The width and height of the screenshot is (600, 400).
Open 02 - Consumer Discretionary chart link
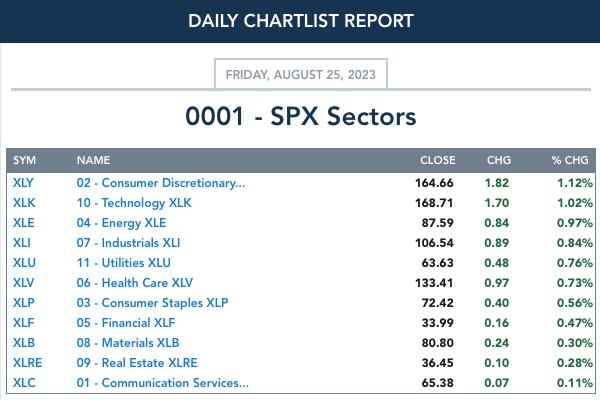coord(161,183)
